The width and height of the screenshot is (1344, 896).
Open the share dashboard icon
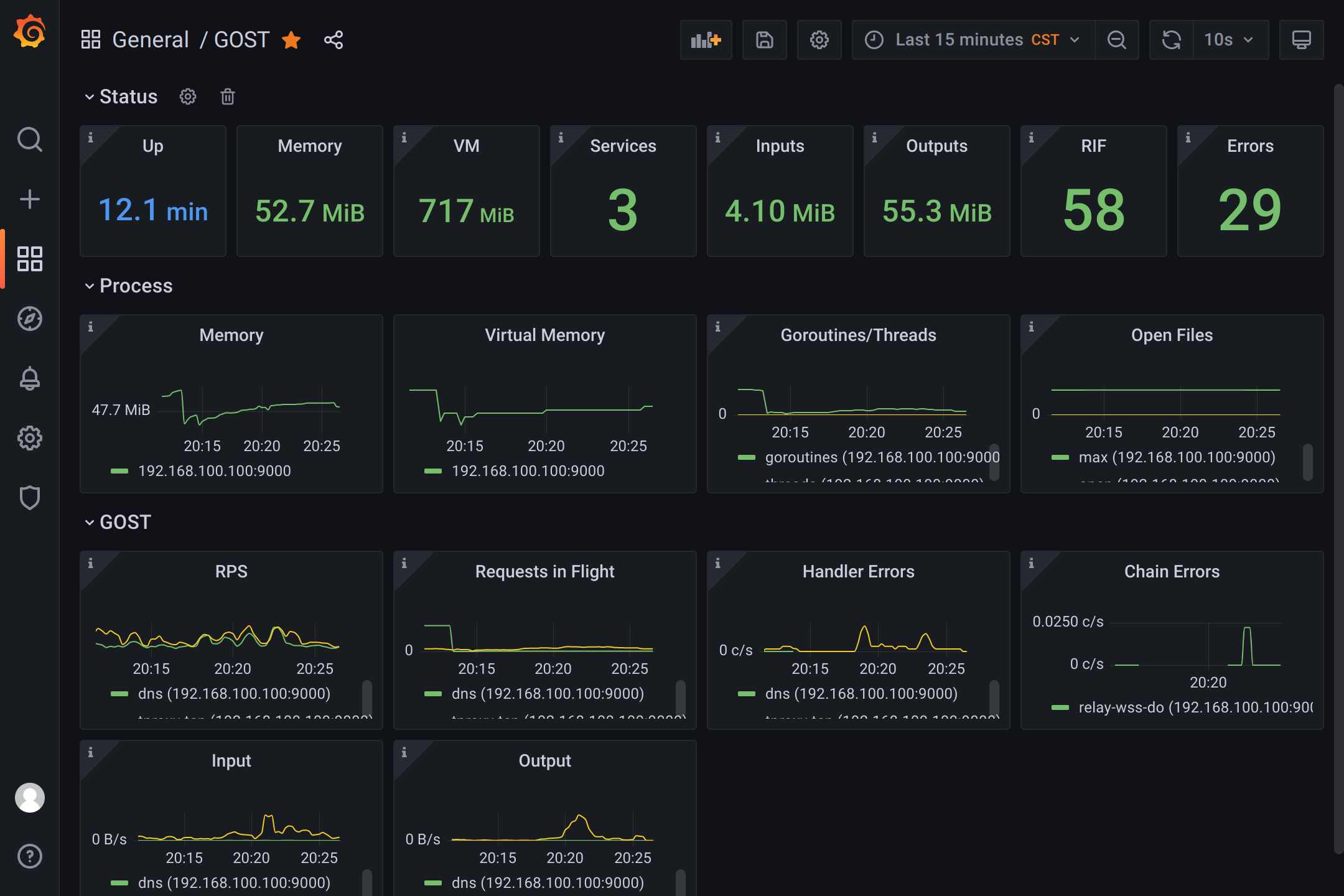point(334,39)
